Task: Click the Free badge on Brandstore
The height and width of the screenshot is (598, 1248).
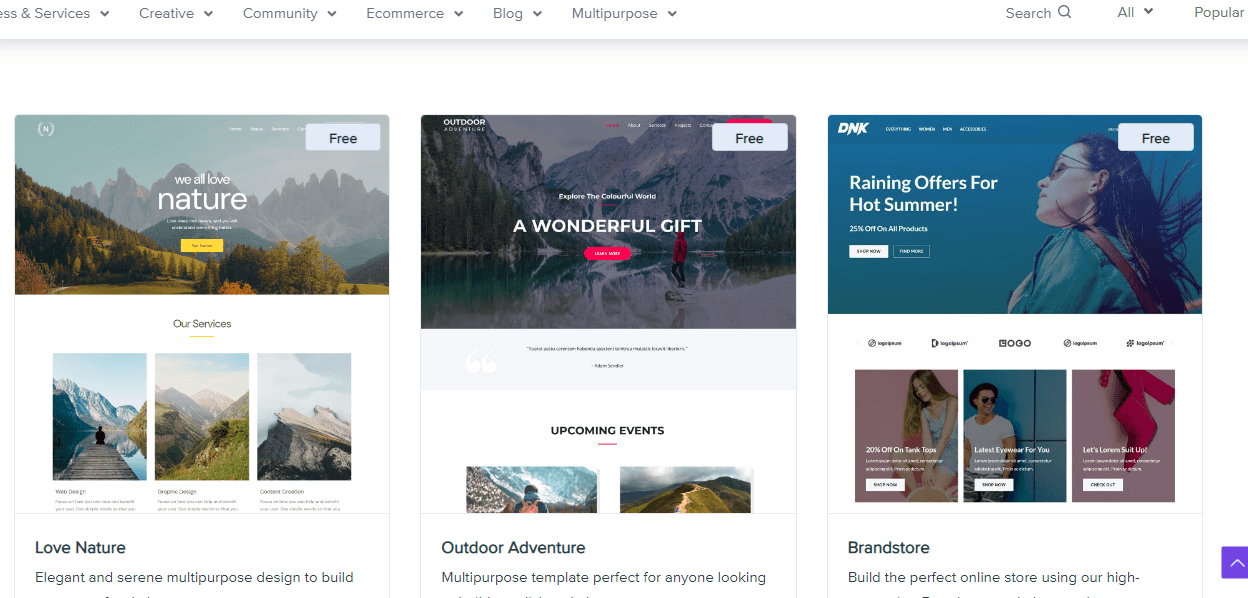Action: (x=1155, y=138)
